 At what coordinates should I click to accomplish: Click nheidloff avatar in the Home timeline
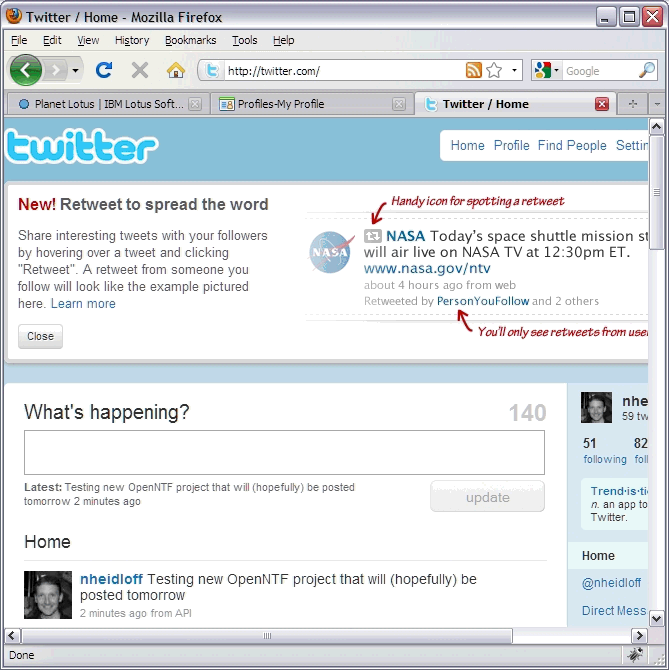tap(48, 595)
